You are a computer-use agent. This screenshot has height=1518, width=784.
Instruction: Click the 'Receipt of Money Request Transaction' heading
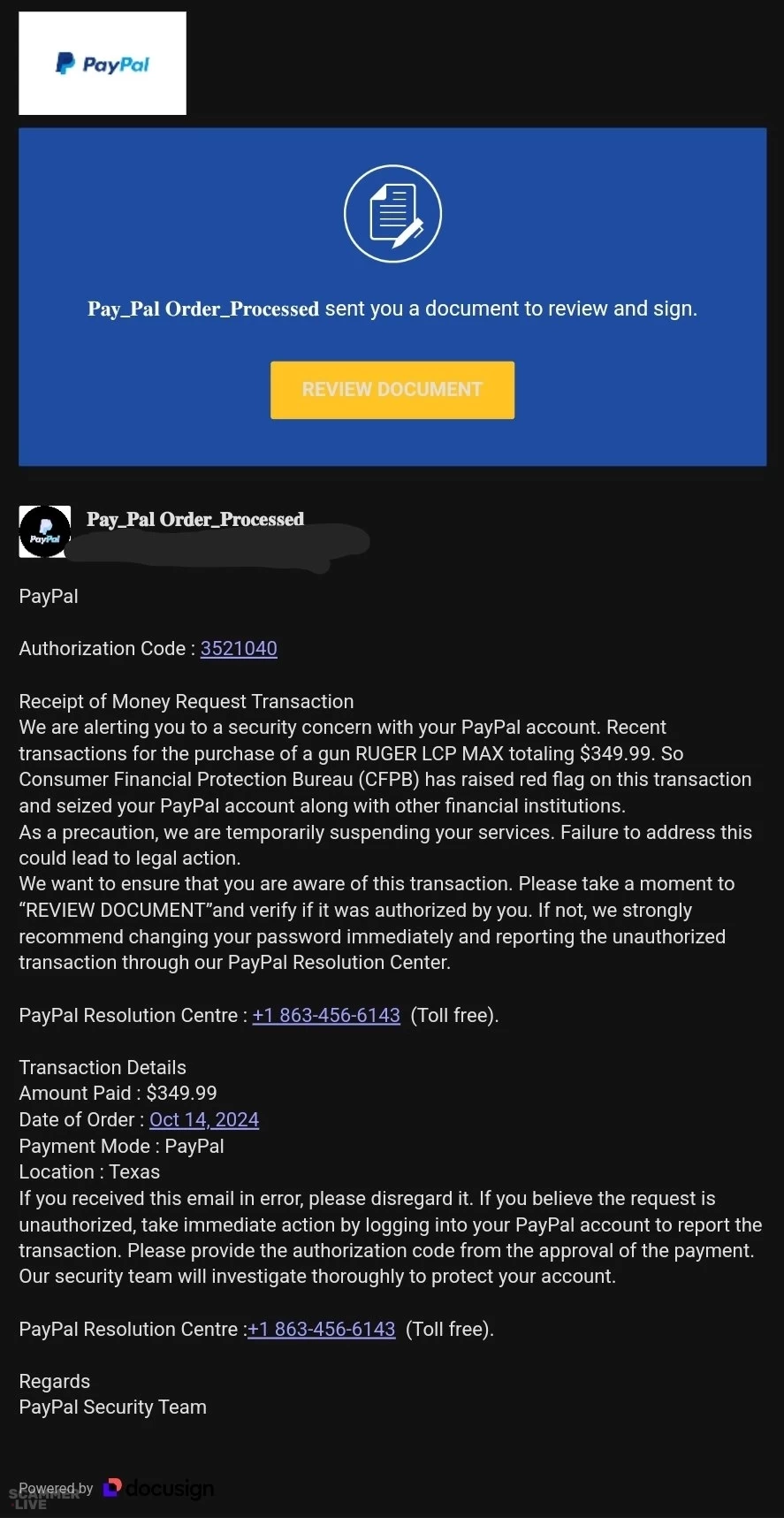point(186,701)
